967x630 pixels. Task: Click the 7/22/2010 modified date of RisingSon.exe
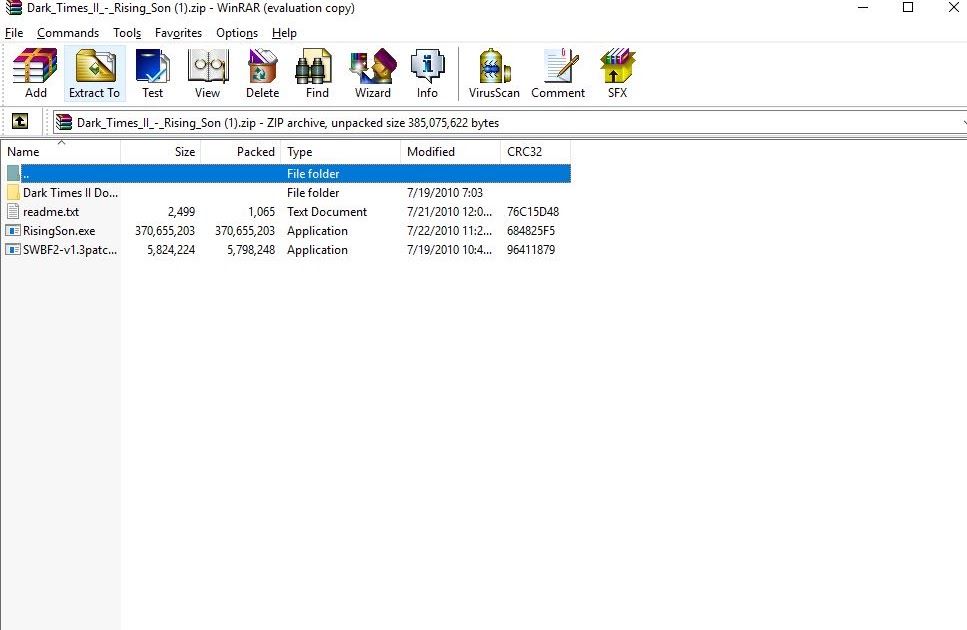coord(450,231)
